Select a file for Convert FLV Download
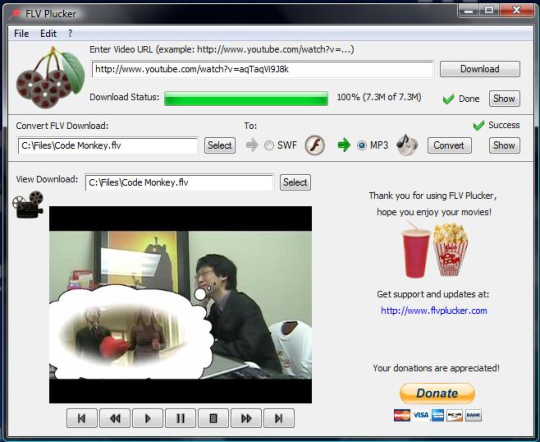This screenshot has height=442, width=540. pyautogui.click(x=220, y=145)
